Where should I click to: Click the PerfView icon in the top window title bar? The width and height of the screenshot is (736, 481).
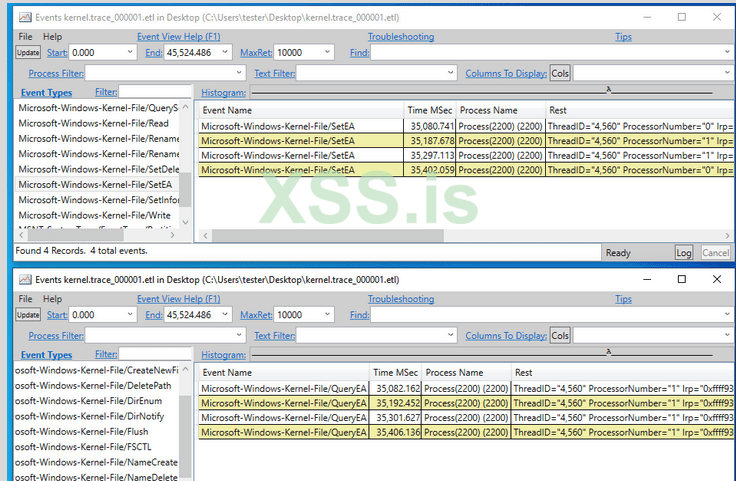pos(25,17)
